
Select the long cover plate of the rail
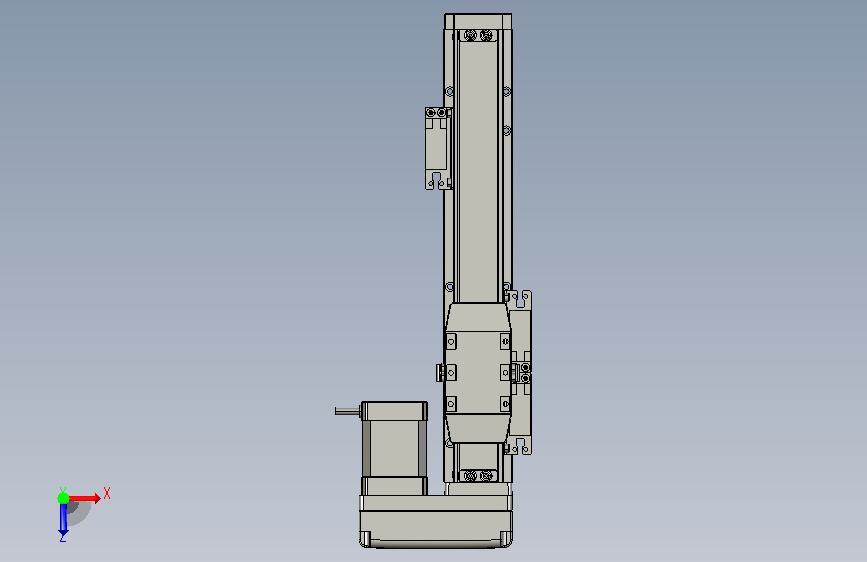pos(478,171)
